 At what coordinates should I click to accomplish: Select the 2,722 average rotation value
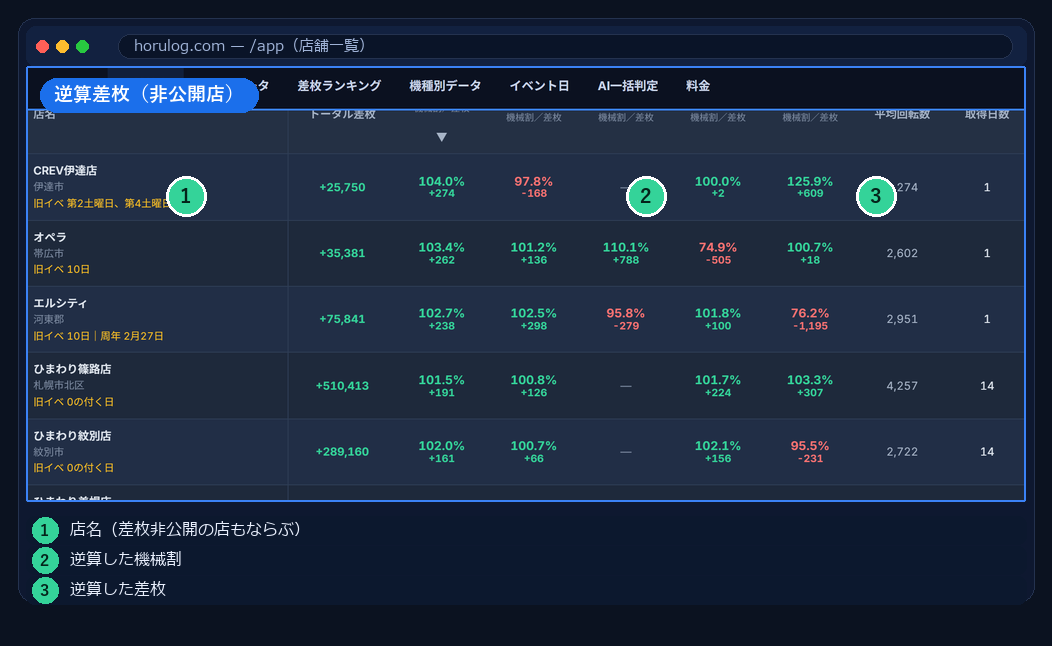(902, 451)
